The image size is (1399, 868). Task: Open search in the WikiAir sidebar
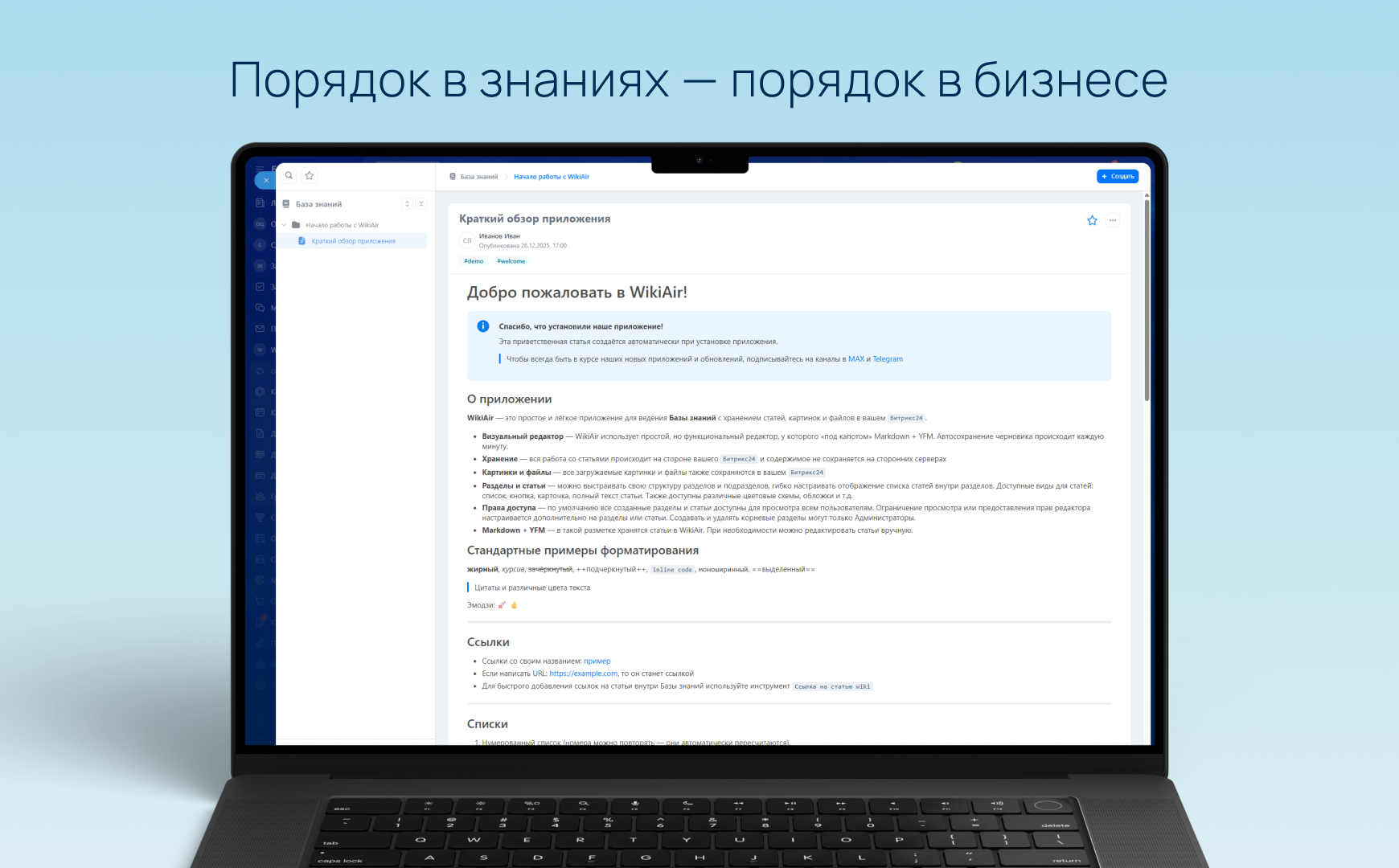[x=289, y=175]
